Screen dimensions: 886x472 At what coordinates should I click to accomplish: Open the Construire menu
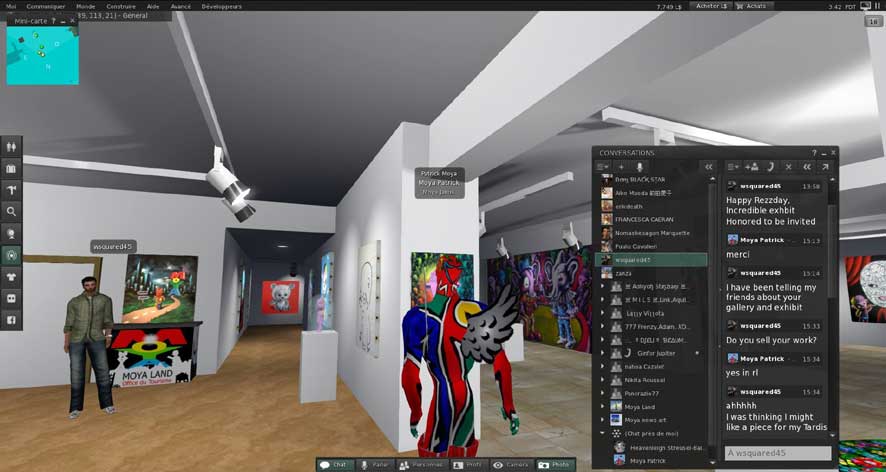click(x=120, y=6)
